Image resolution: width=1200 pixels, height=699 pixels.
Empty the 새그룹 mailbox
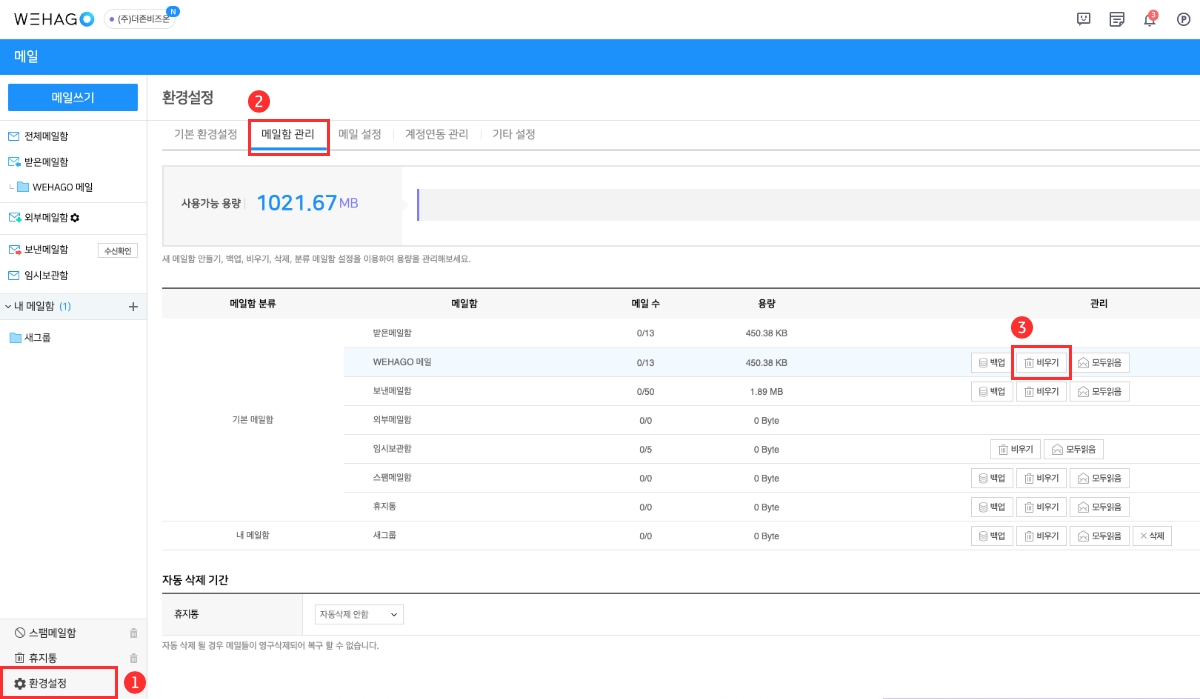pyautogui.click(x=1041, y=536)
